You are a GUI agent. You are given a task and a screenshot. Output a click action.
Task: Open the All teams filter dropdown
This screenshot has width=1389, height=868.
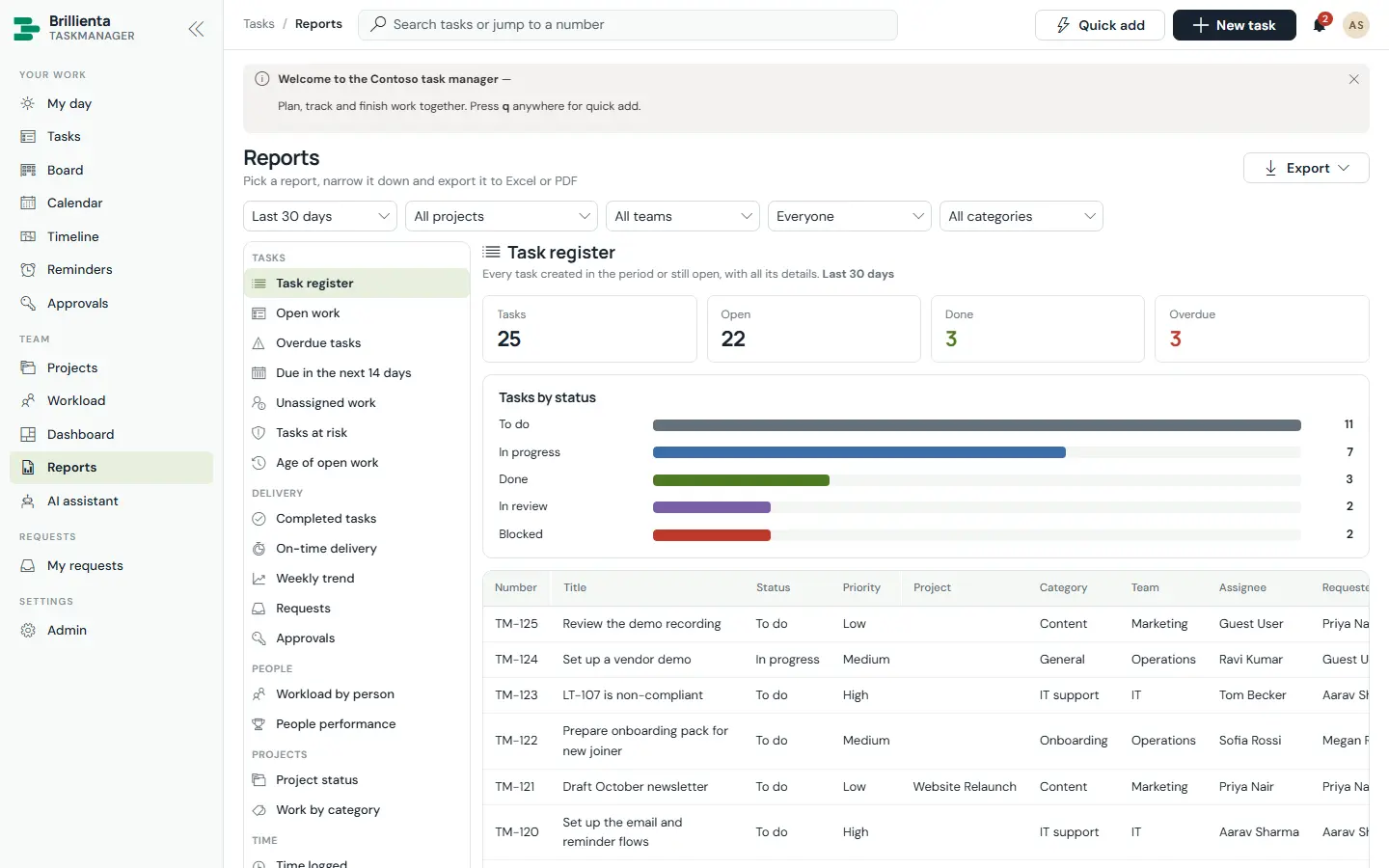tap(683, 216)
